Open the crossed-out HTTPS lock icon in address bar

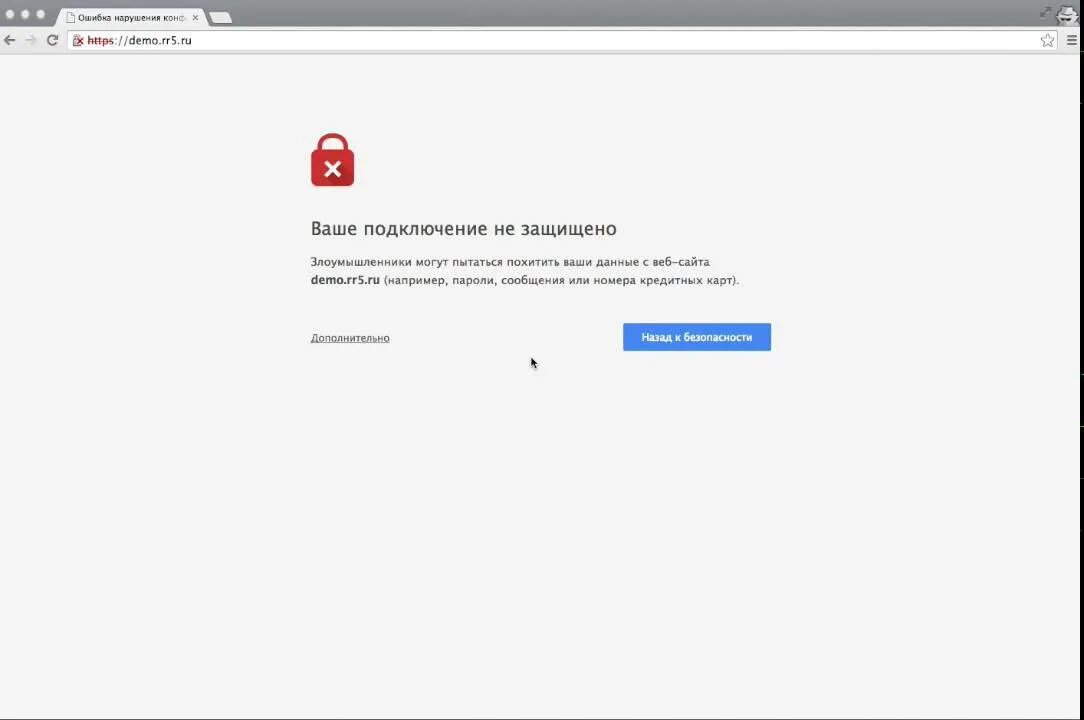pos(78,41)
